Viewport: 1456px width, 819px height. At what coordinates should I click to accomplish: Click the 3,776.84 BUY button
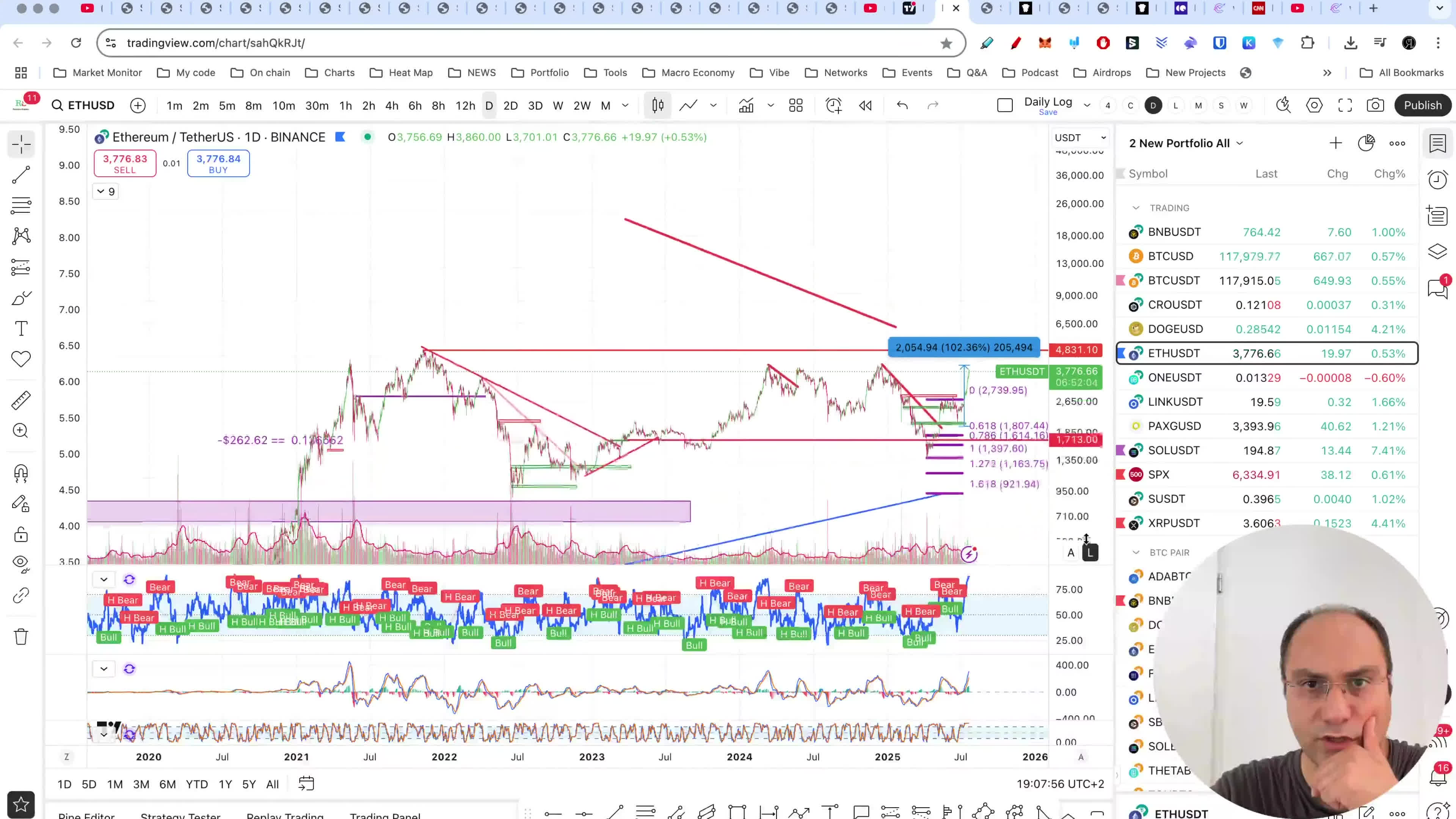point(218,163)
